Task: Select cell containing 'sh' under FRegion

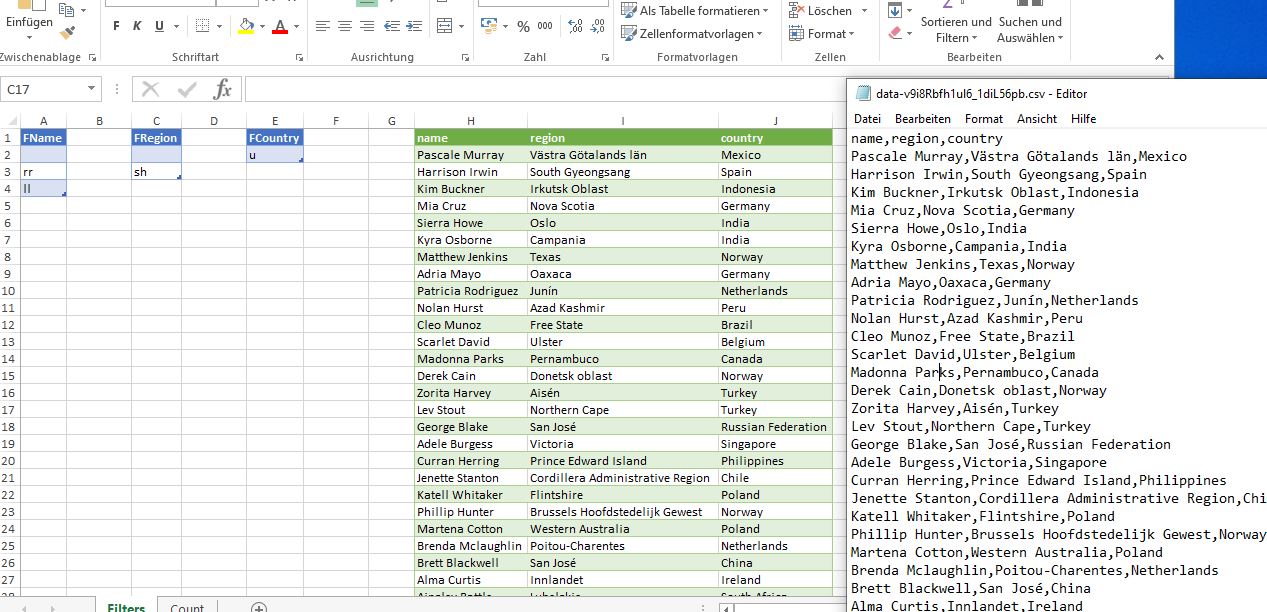Action: [157, 172]
